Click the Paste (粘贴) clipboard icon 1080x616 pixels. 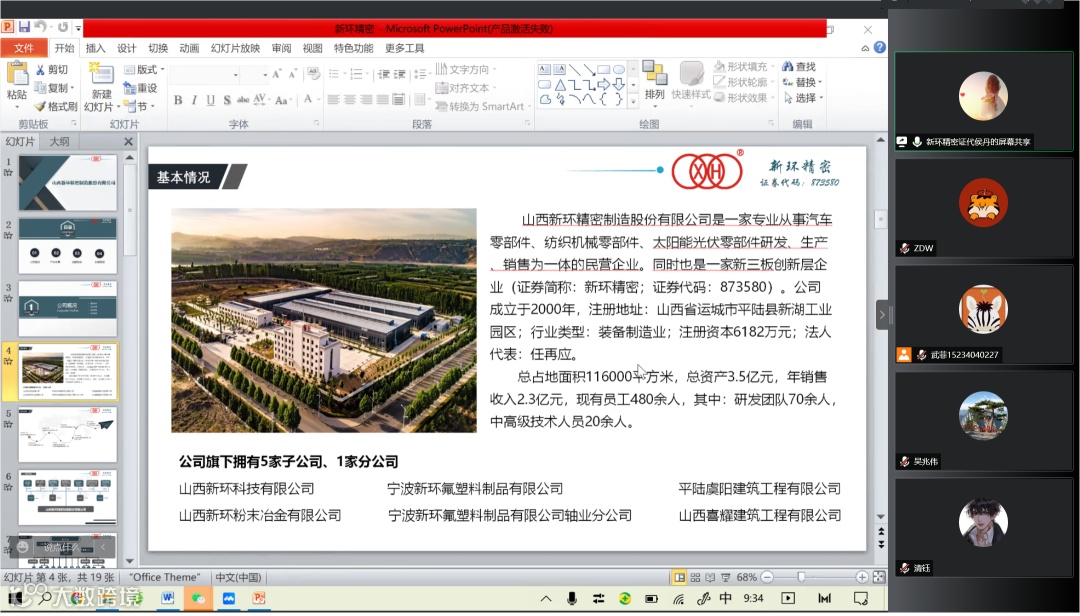17,74
